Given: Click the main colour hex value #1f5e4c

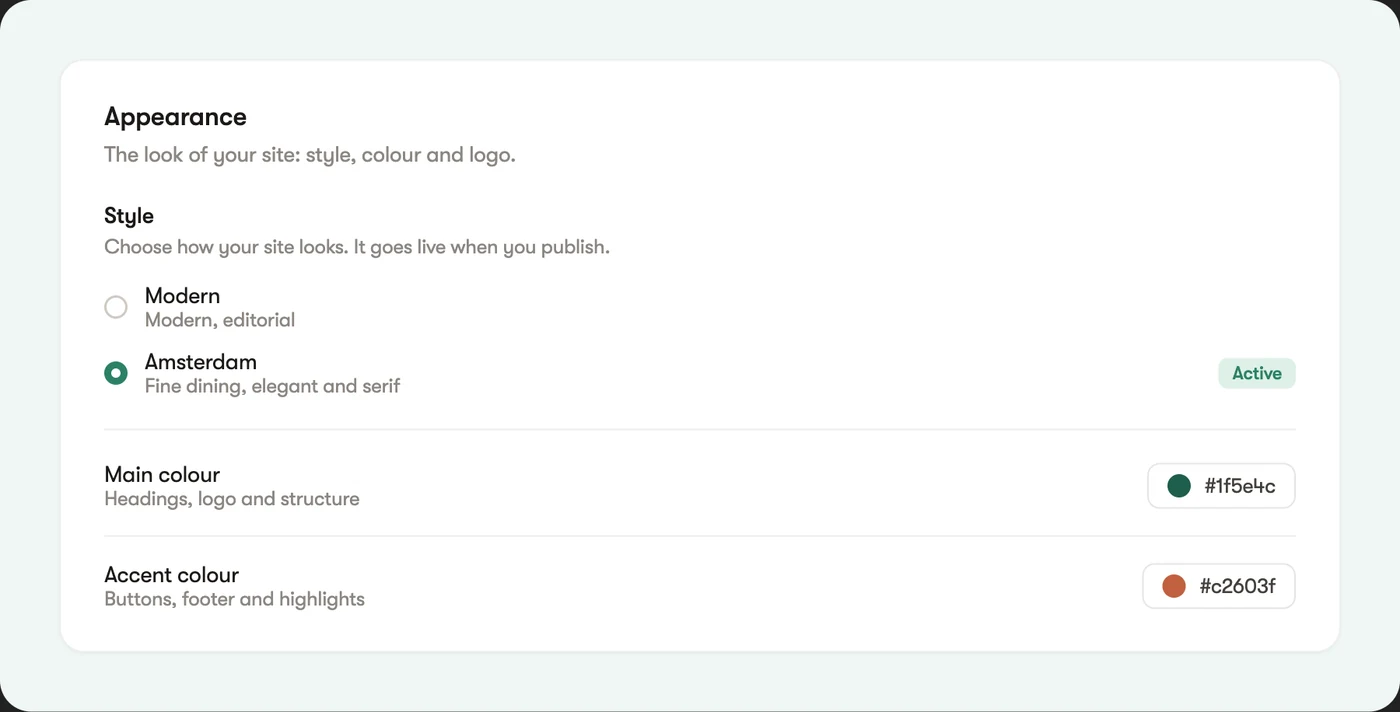Looking at the screenshot, I should coord(1240,487).
